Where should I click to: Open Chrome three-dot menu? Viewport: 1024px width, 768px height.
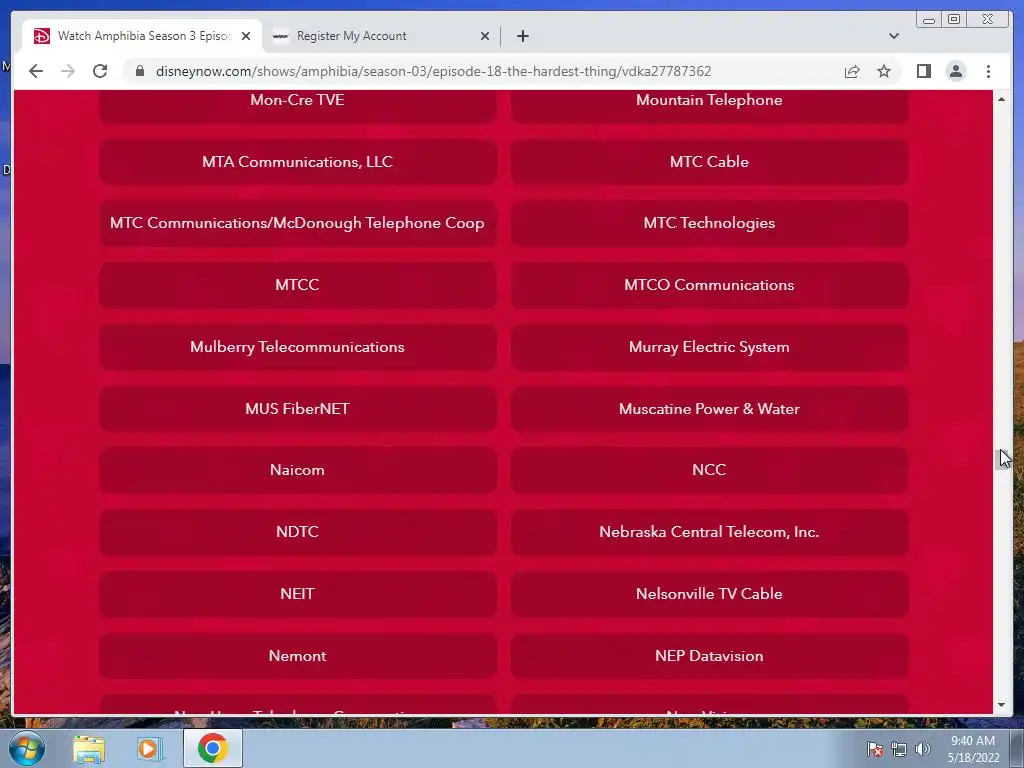tap(988, 71)
